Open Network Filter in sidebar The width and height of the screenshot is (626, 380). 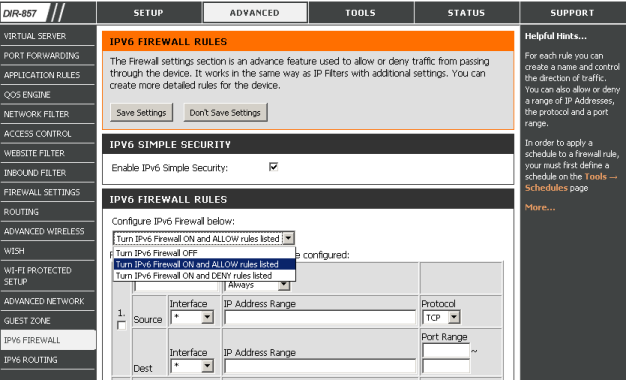47,114
